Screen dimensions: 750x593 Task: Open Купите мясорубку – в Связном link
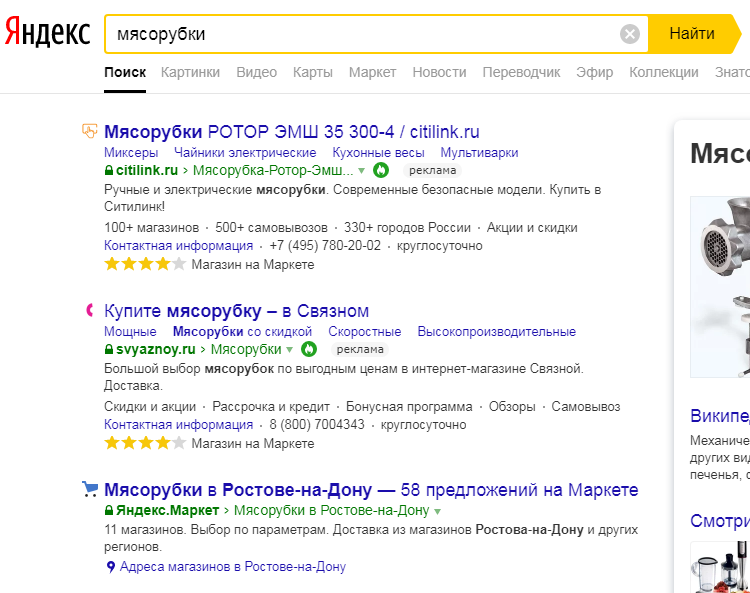pyautogui.click(x=236, y=310)
